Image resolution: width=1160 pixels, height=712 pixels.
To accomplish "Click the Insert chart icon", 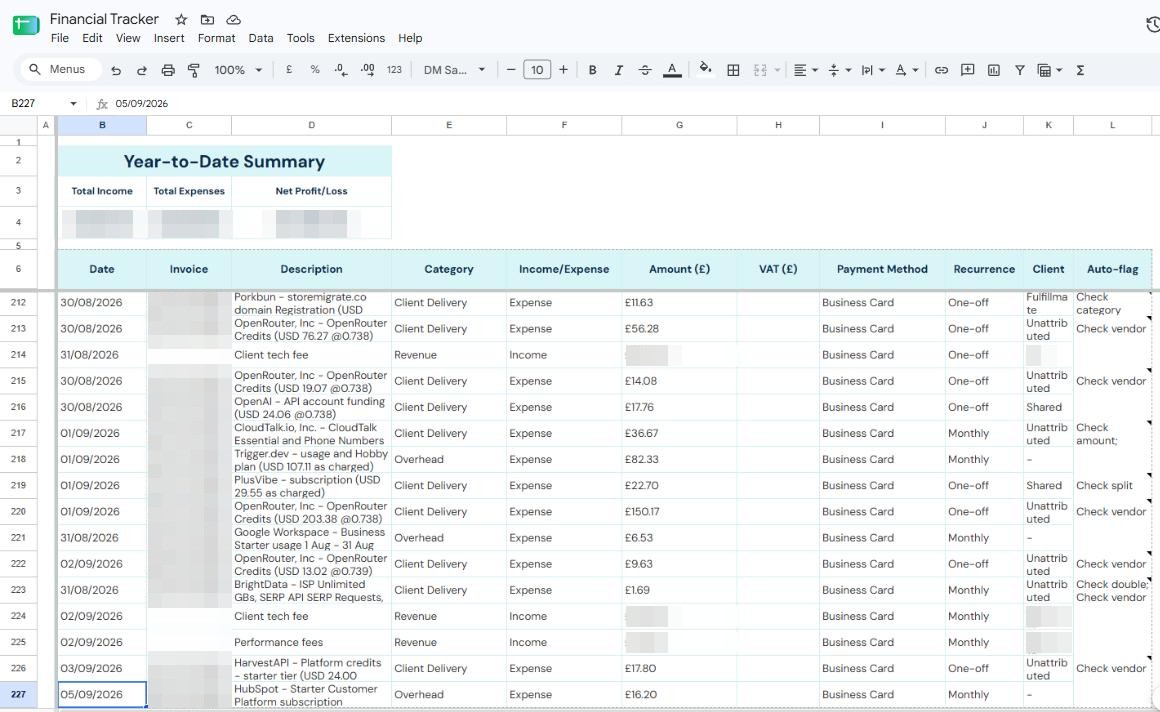I will pos(994,70).
